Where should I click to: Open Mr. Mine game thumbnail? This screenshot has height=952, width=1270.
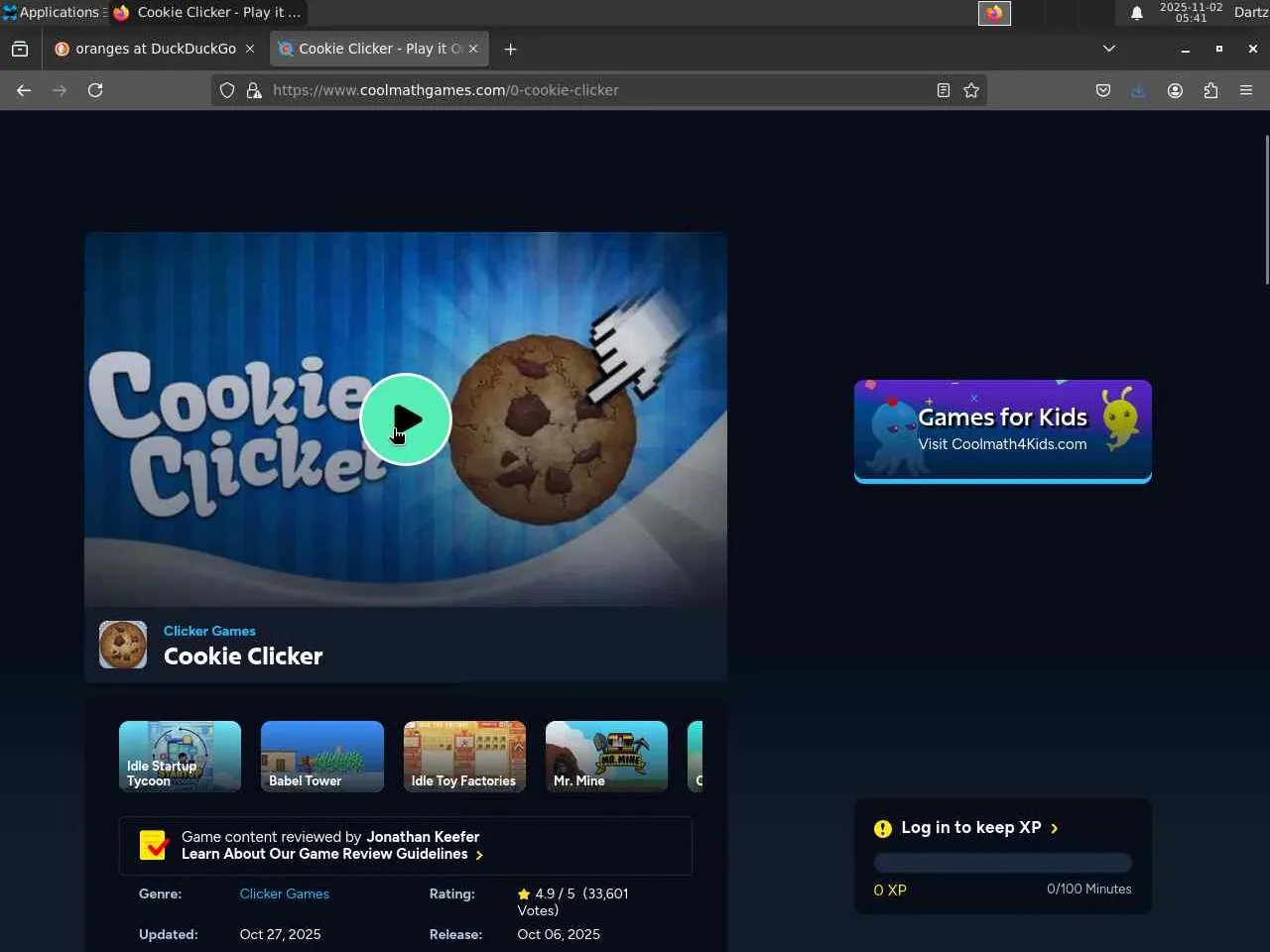pyautogui.click(x=606, y=756)
